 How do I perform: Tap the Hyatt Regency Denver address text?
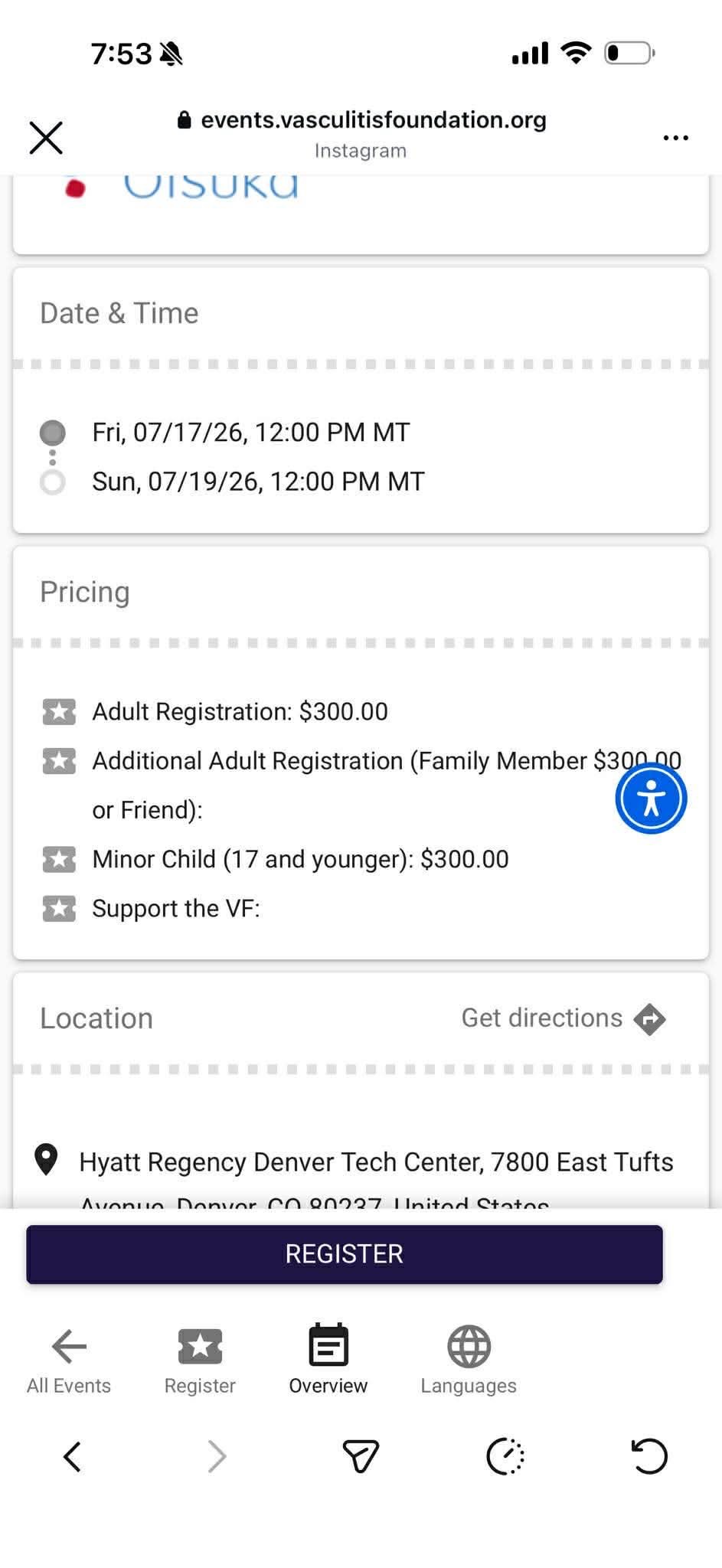(x=376, y=1162)
